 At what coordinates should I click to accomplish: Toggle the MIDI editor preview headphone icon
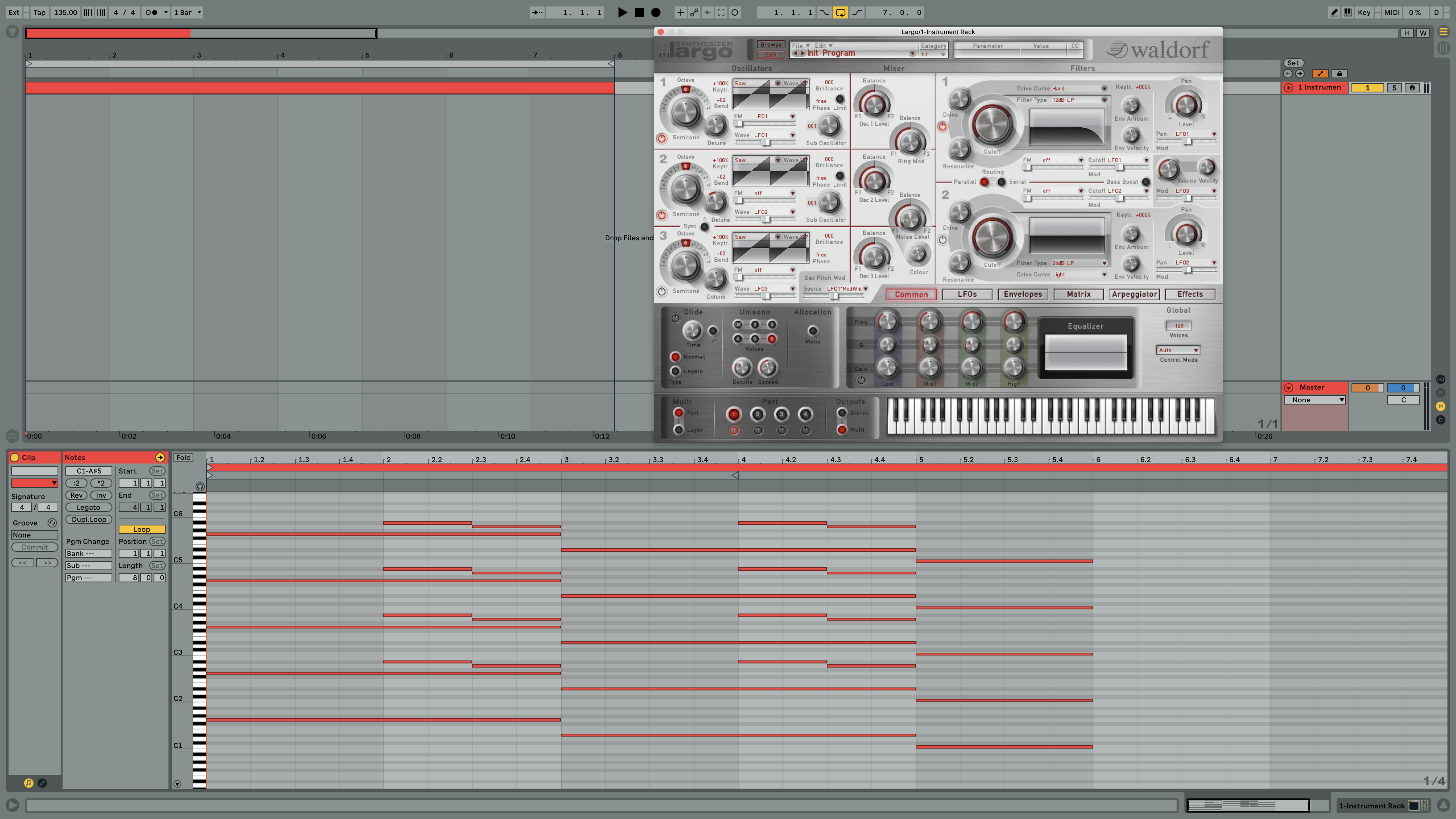click(x=200, y=487)
